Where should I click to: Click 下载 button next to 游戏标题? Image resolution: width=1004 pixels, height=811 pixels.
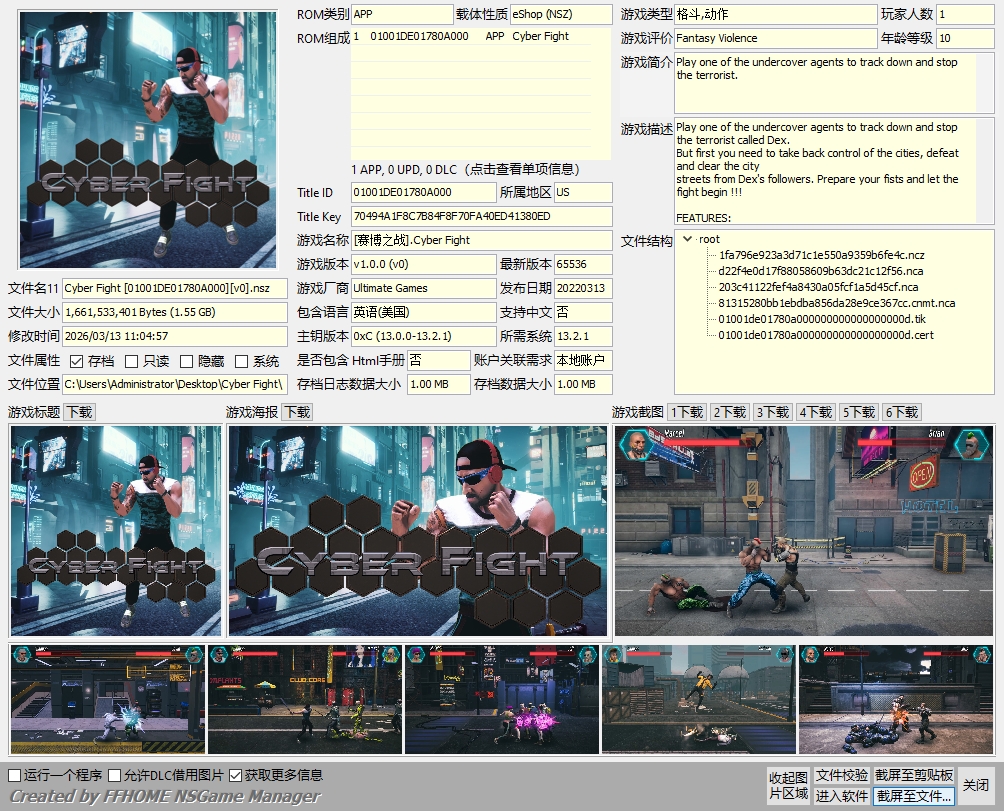pyautogui.click(x=79, y=412)
